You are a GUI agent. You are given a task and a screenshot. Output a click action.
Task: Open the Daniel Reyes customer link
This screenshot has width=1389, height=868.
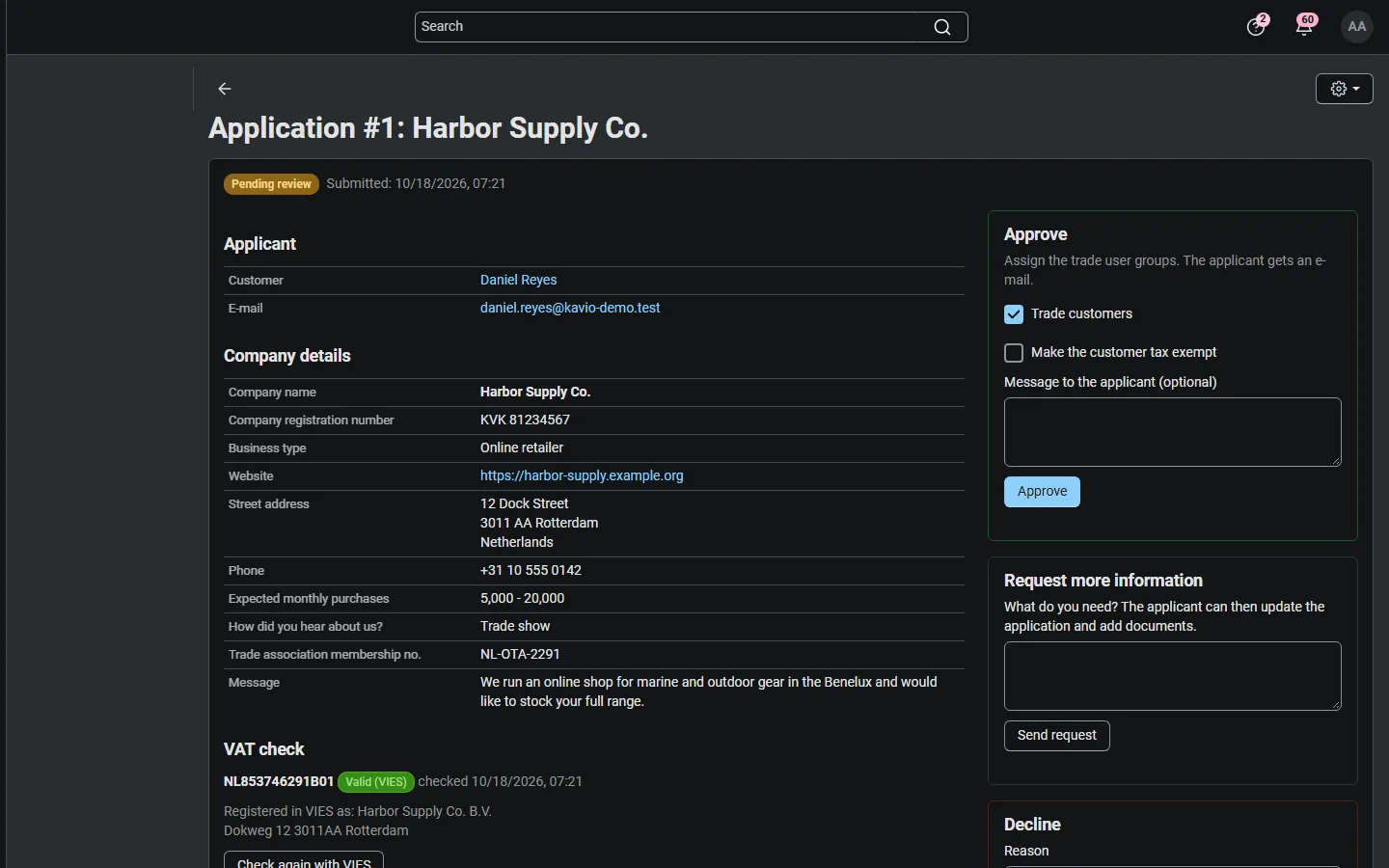519,281
